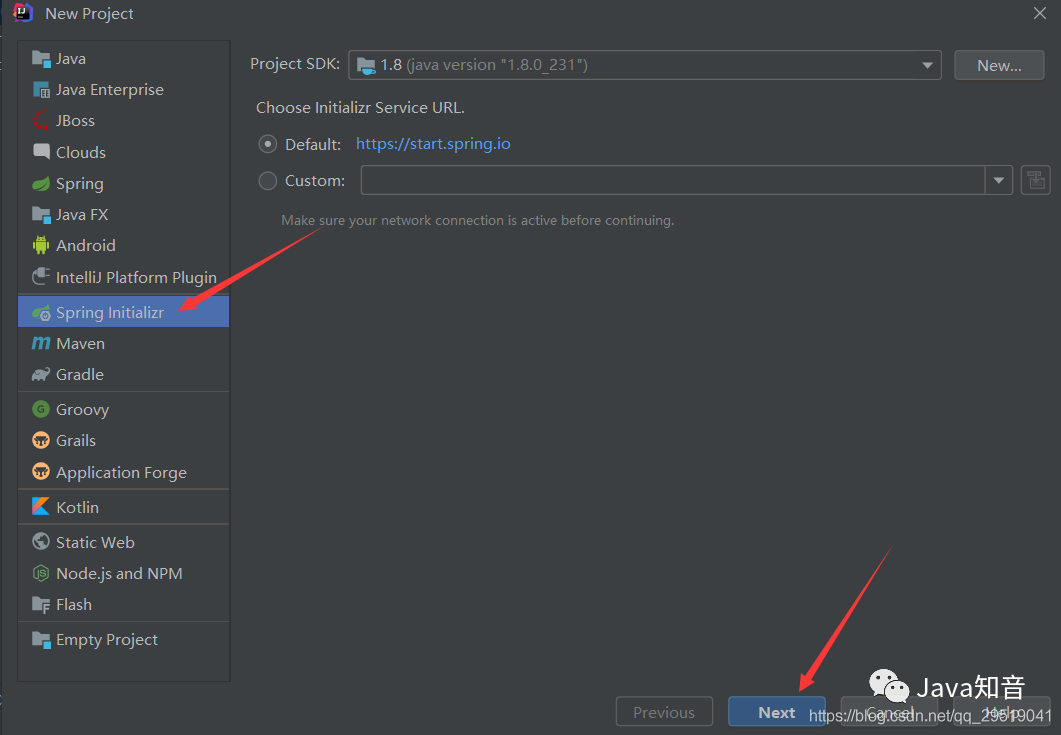Select the IntelliJ Platform Plugin label

pos(137,277)
